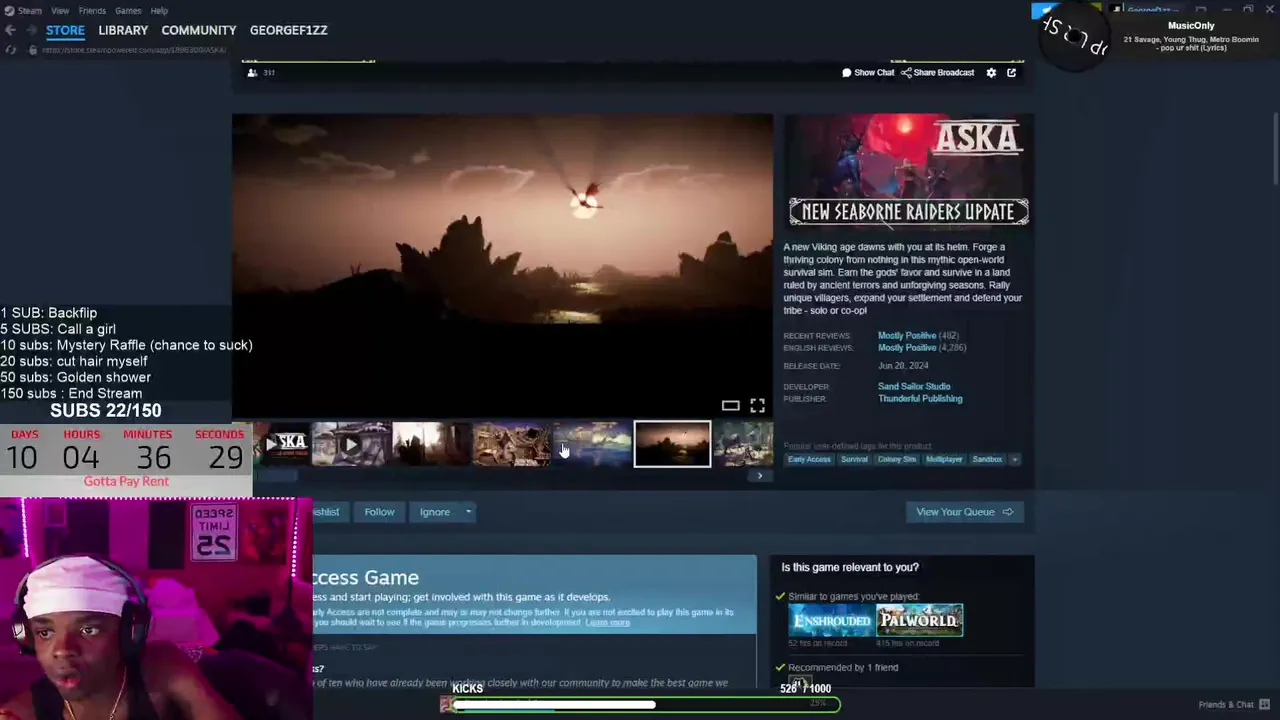Click the KICKS goal progress bar
The width and height of the screenshot is (1280, 720).
click(x=646, y=705)
